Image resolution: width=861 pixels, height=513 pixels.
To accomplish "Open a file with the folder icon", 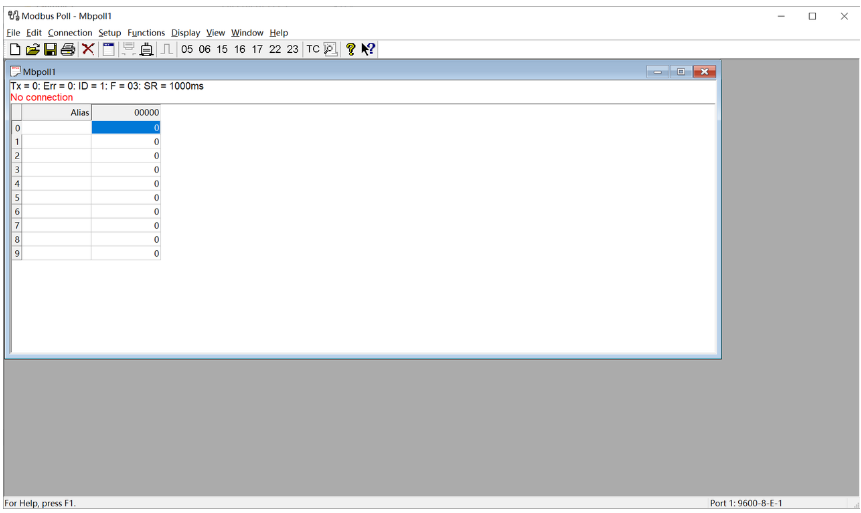I will [32, 49].
